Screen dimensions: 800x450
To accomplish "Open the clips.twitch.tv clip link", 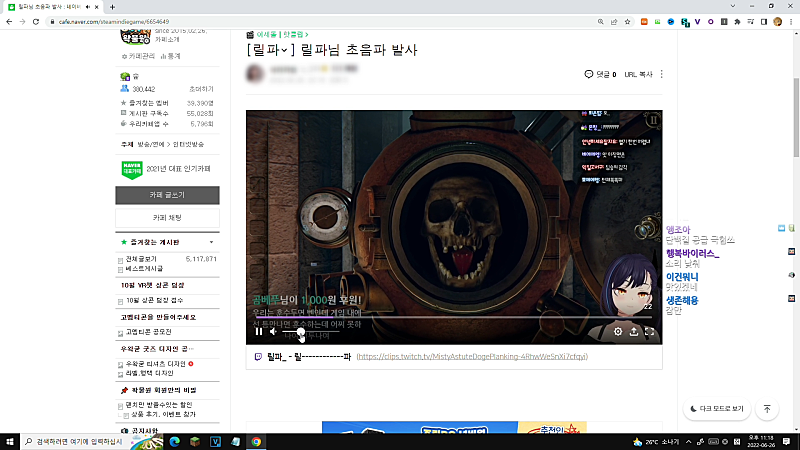I will pyautogui.click(x=472, y=357).
